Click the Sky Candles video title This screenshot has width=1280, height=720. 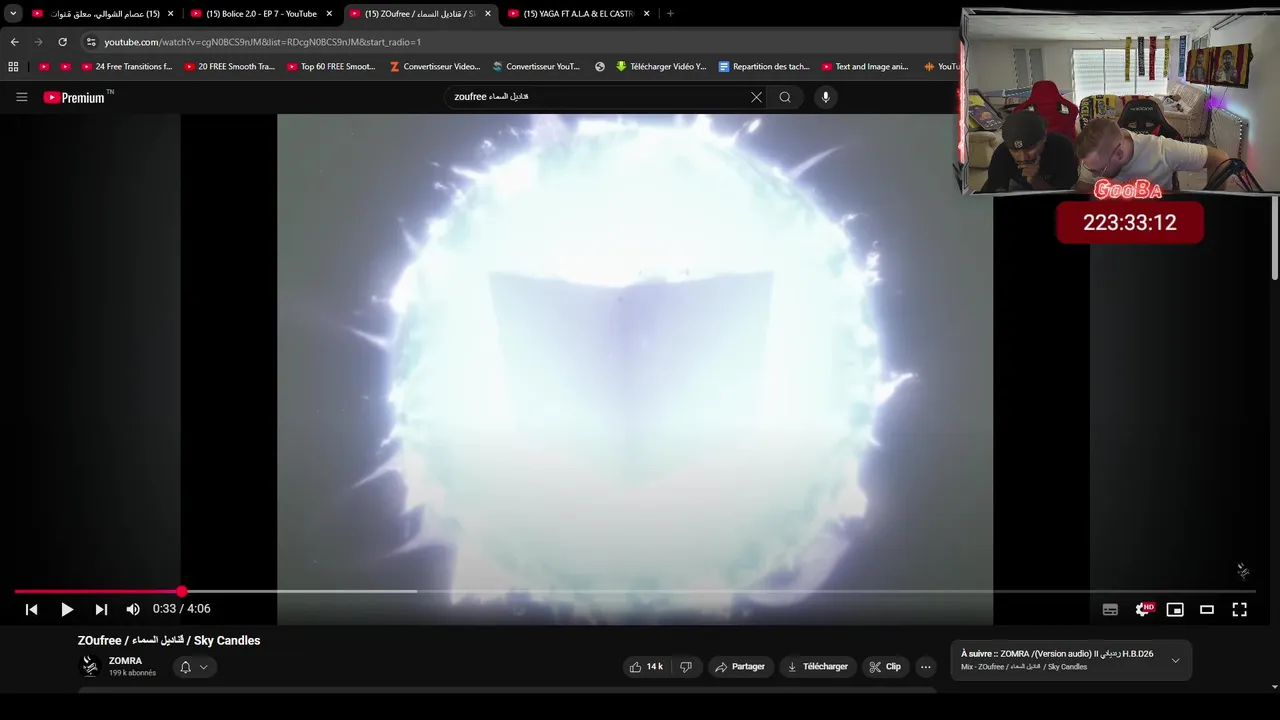(169, 641)
